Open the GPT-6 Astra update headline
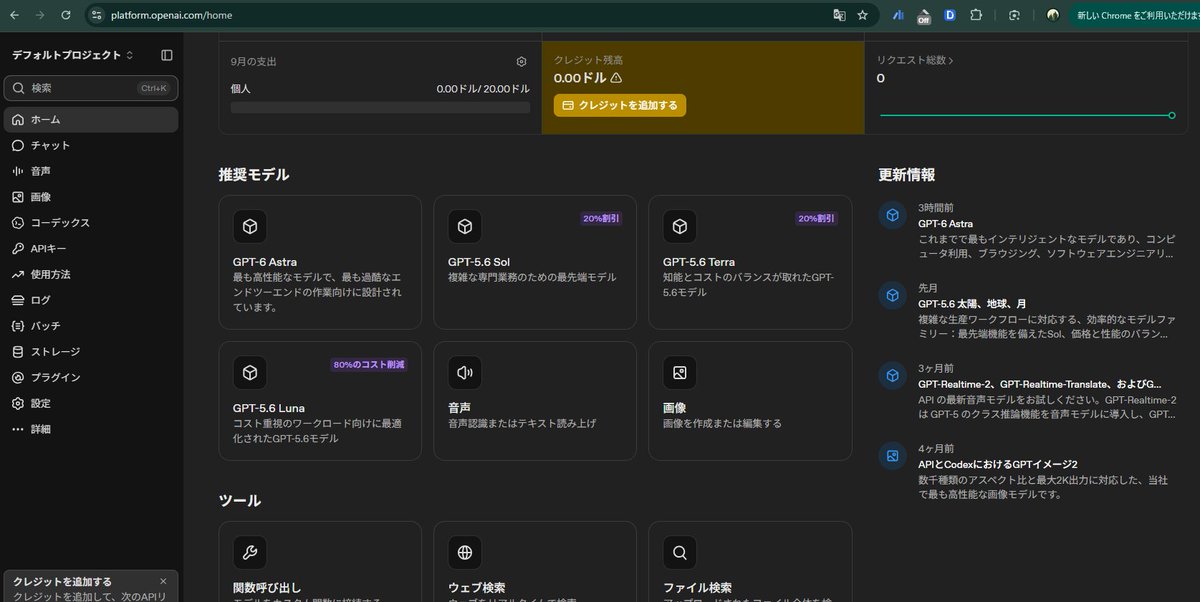 [x=945, y=224]
